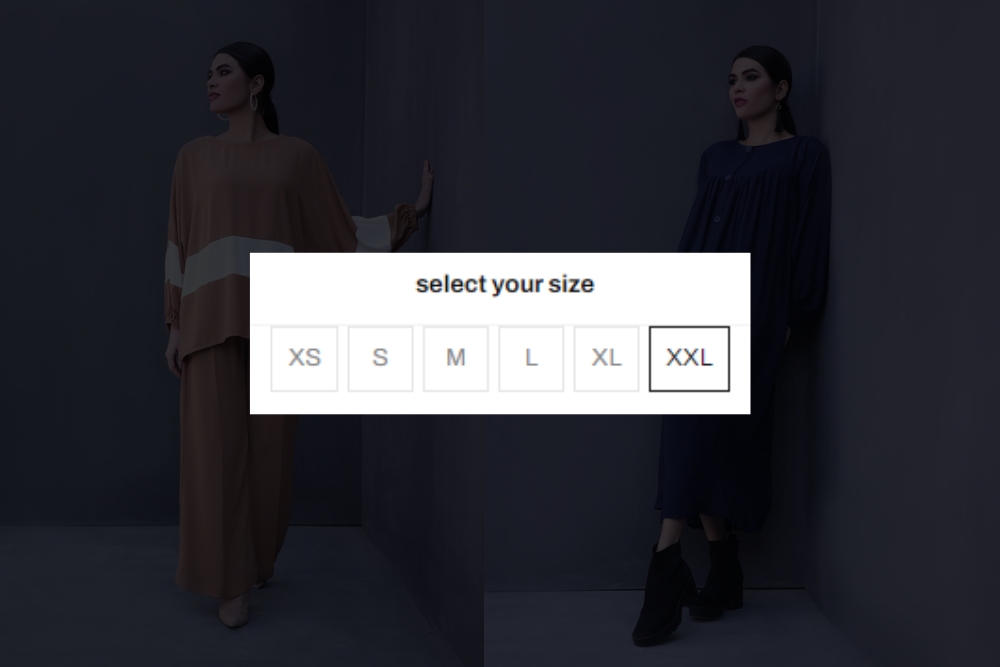Click the "select your size" heading
Viewport: 1000px width, 667px height.
point(504,284)
